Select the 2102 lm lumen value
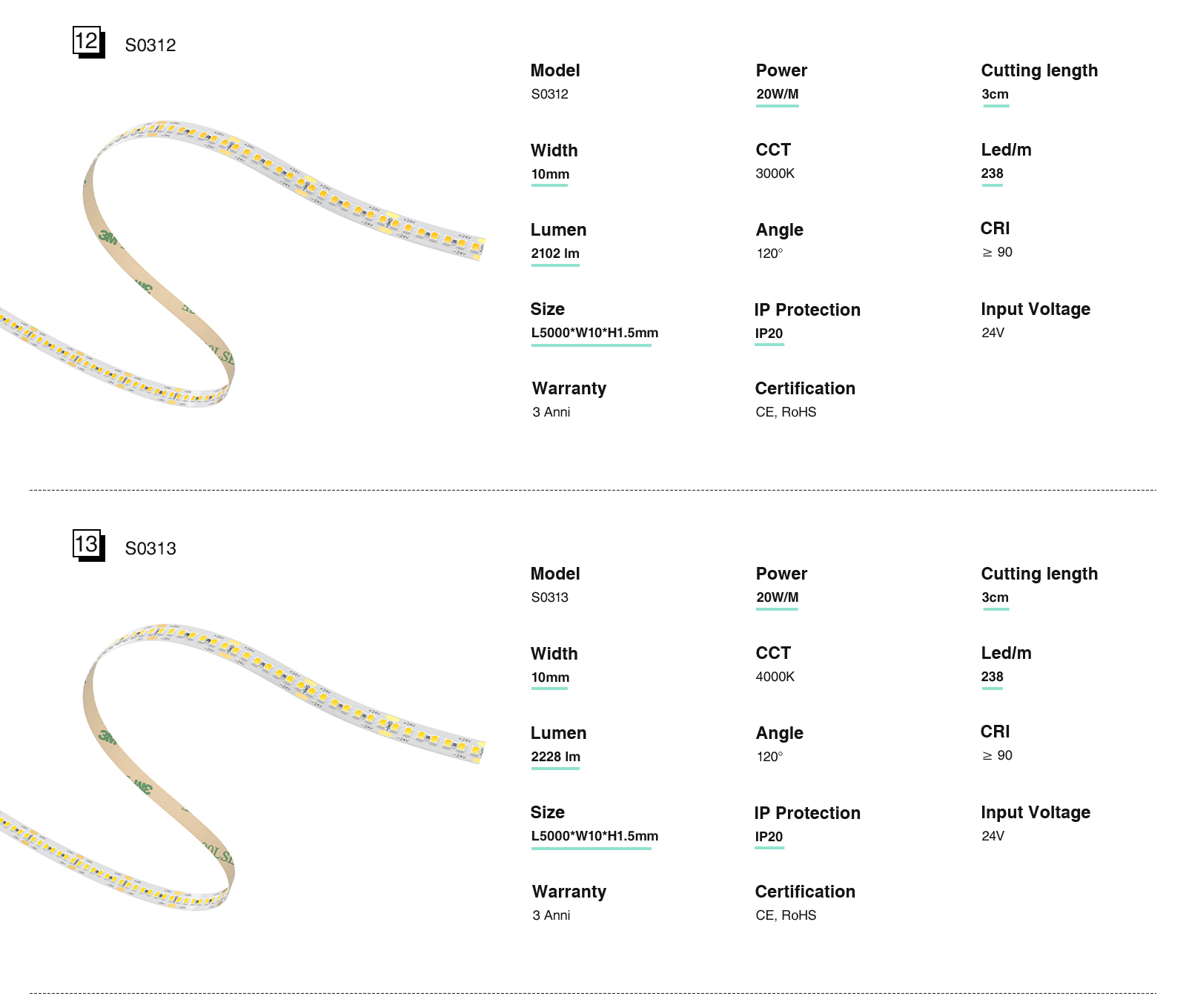1186x1008 pixels. 555,253
